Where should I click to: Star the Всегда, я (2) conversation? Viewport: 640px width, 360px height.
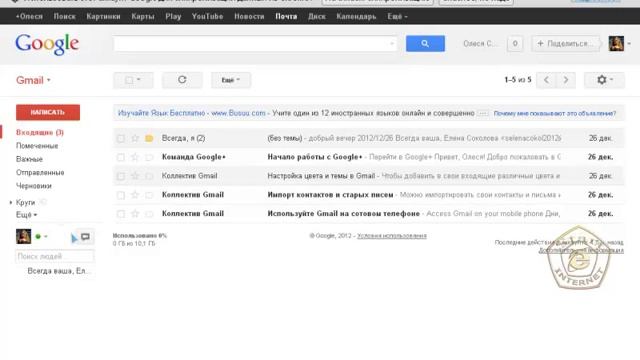pos(135,138)
